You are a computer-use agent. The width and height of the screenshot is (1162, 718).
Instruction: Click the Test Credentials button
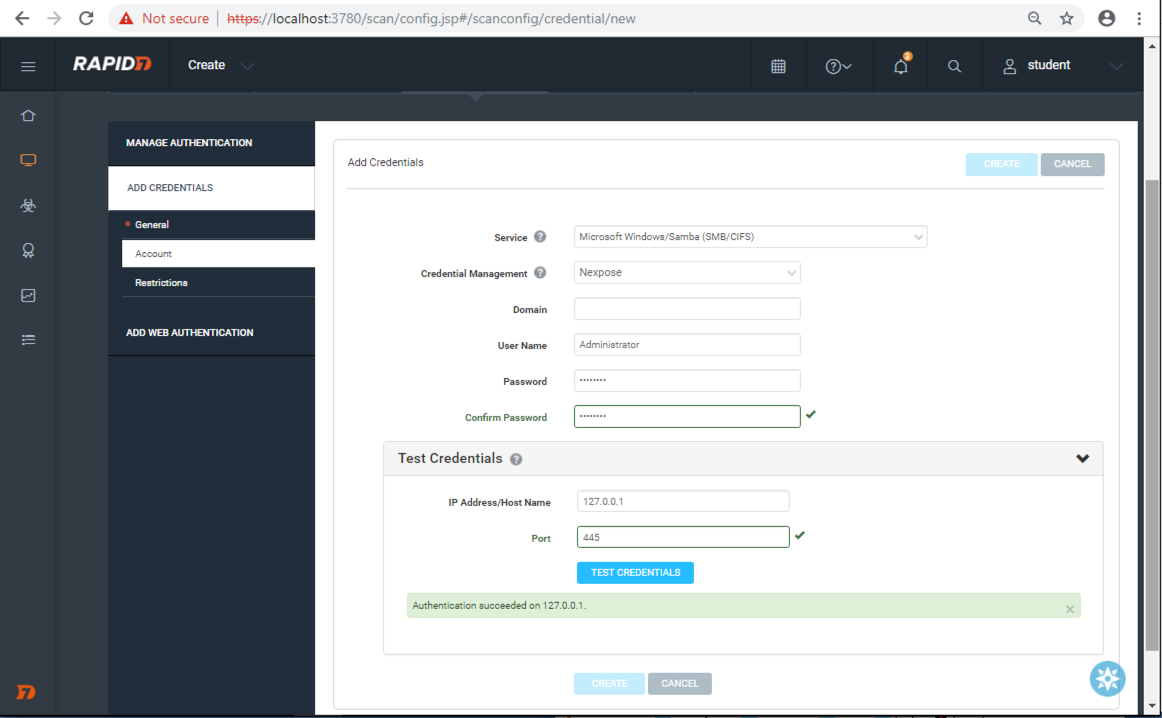coord(635,573)
